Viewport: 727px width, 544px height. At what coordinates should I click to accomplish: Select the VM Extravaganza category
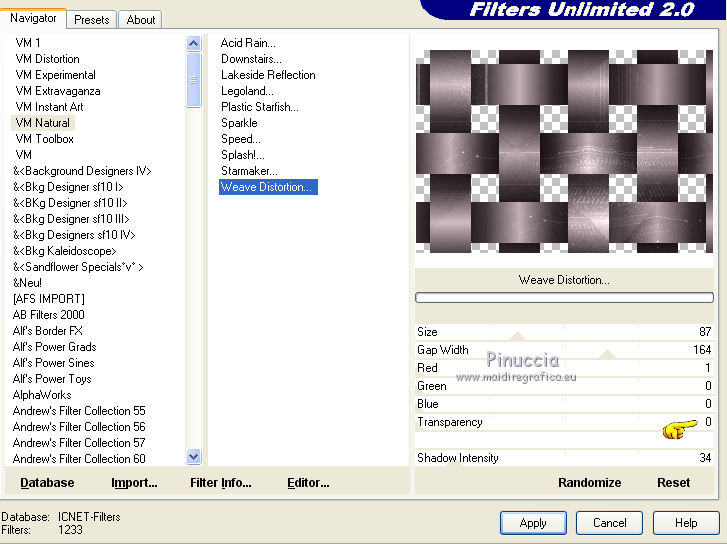pyautogui.click(x=57, y=91)
